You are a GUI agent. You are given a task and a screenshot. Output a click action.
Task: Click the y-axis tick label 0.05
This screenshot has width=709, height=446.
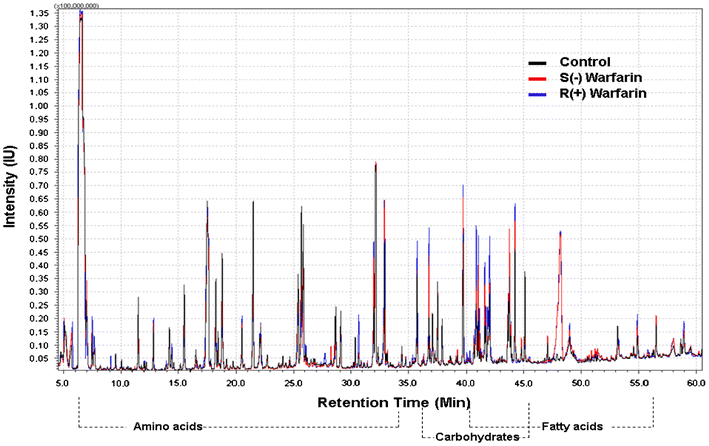coord(39,359)
